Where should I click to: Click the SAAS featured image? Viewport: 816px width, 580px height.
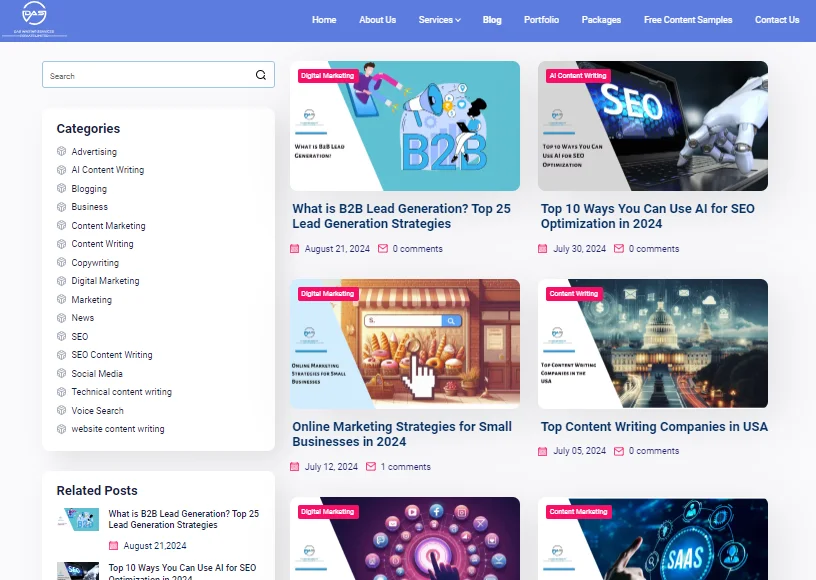[653, 539]
